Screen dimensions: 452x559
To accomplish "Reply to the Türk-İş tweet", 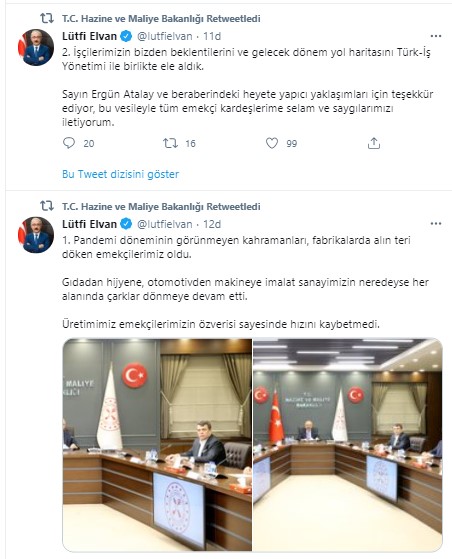I will coord(69,143).
